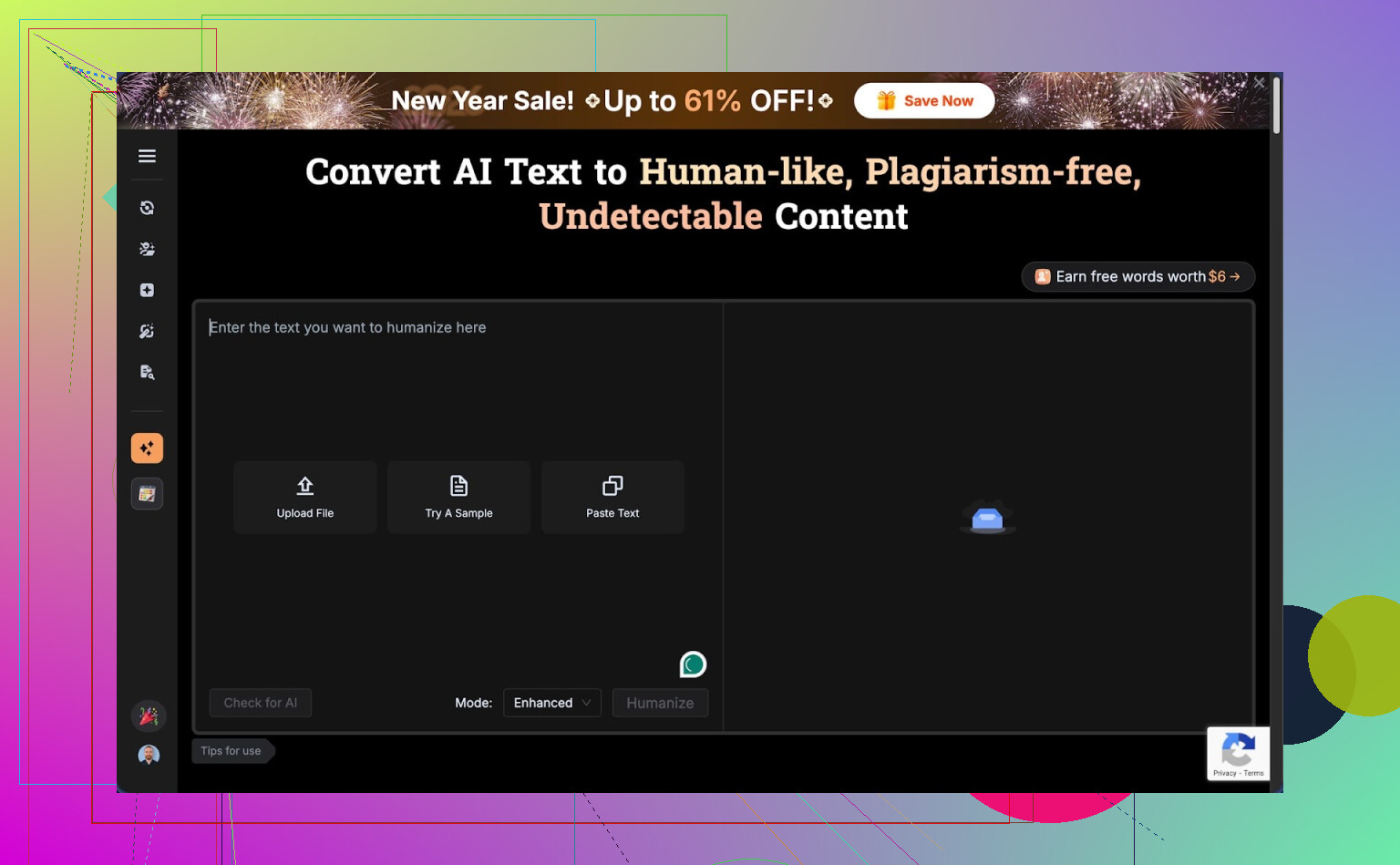Click the Check for AI button
The height and width of the screenshot is (865, 1400).
pyautogui.click(x=261, y=703)
